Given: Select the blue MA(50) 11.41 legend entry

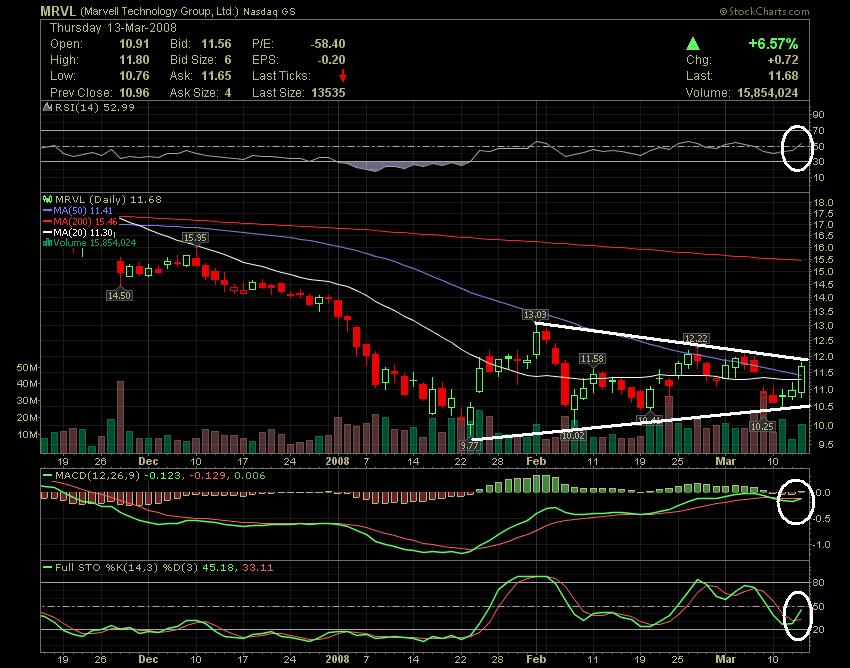Looking at the screenshot, I should coord(78,210).
